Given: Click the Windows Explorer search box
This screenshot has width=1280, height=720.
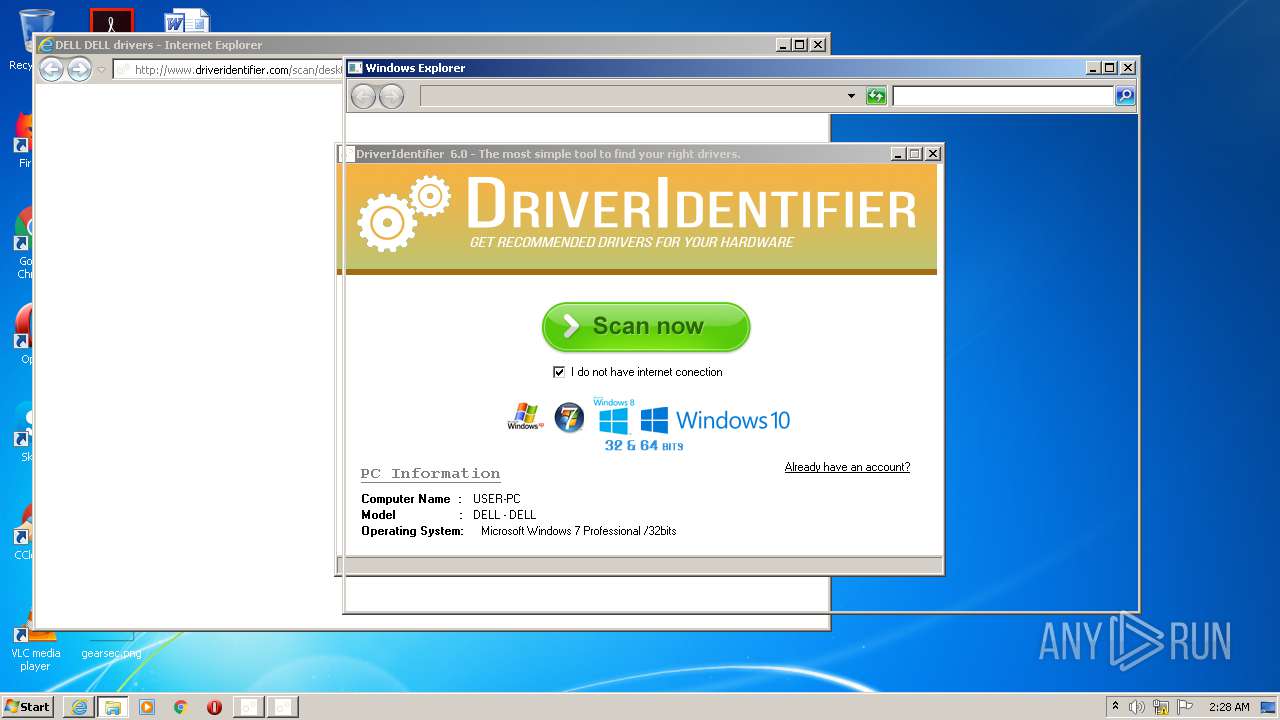Looking at the screenshot, I should tap(1003, 96).
